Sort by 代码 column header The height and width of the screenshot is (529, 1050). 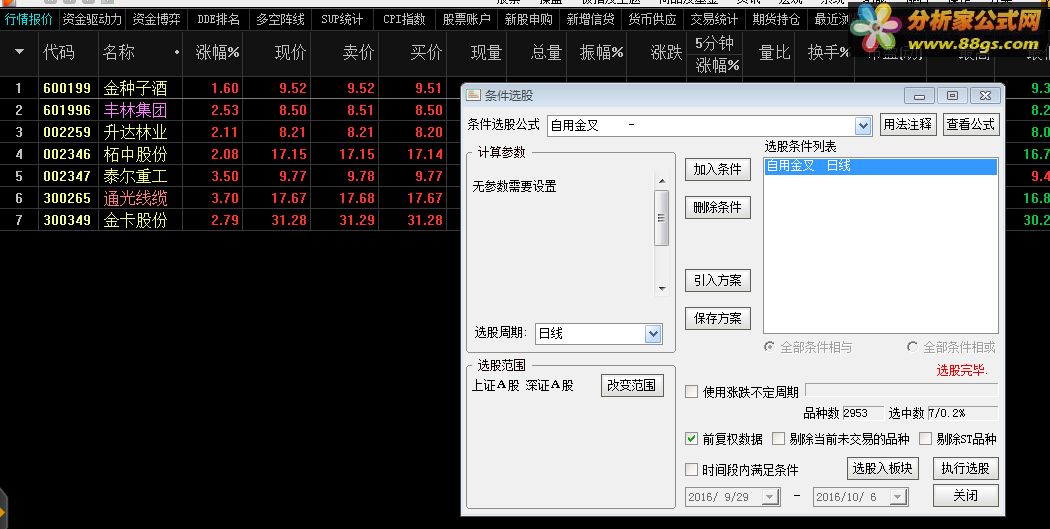pos(59,52)
